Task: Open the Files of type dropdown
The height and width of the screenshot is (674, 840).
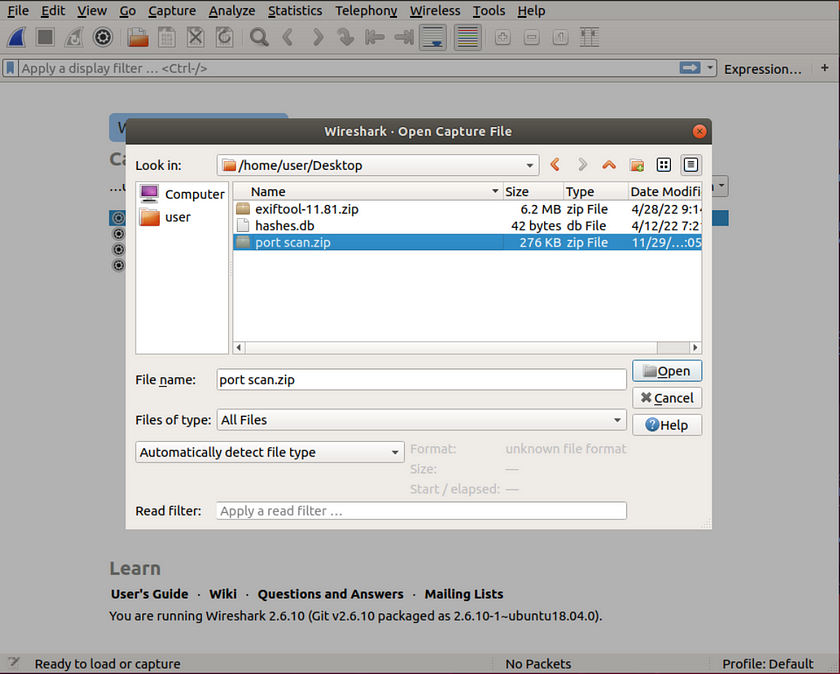Action: click(x=617, y=420)
